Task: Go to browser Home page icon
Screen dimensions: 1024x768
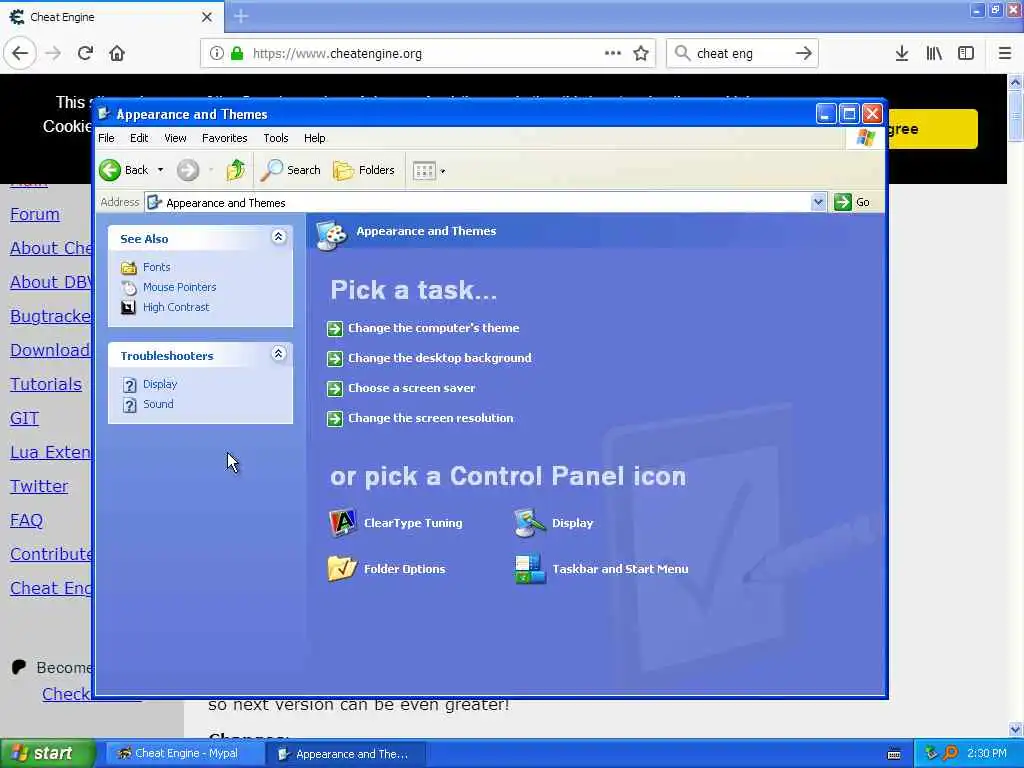Action: coord(117,54)
